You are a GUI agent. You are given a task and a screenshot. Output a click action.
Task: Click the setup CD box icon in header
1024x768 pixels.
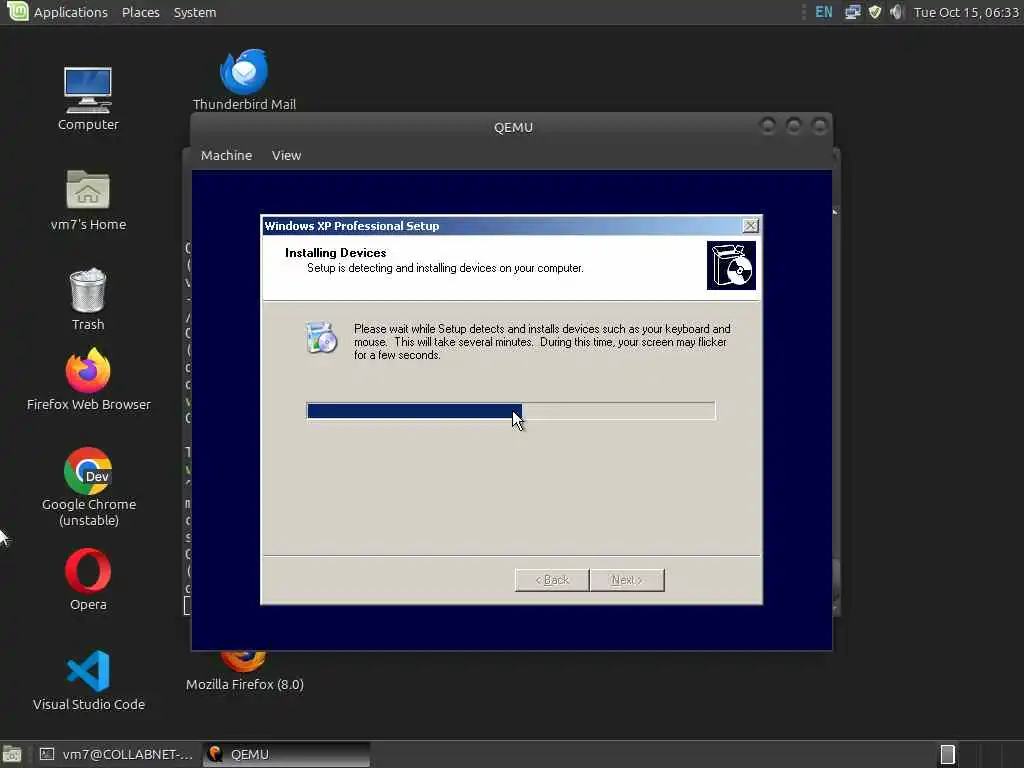(x=731, y=265)
